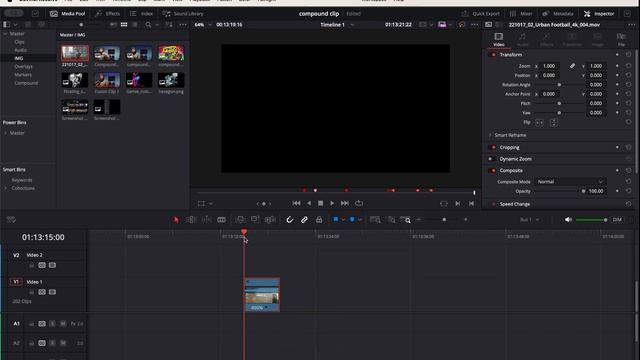Viewport: 640px width, 360px height.
Task: Switch to Inspector Video tab
Action: [498, 40]
